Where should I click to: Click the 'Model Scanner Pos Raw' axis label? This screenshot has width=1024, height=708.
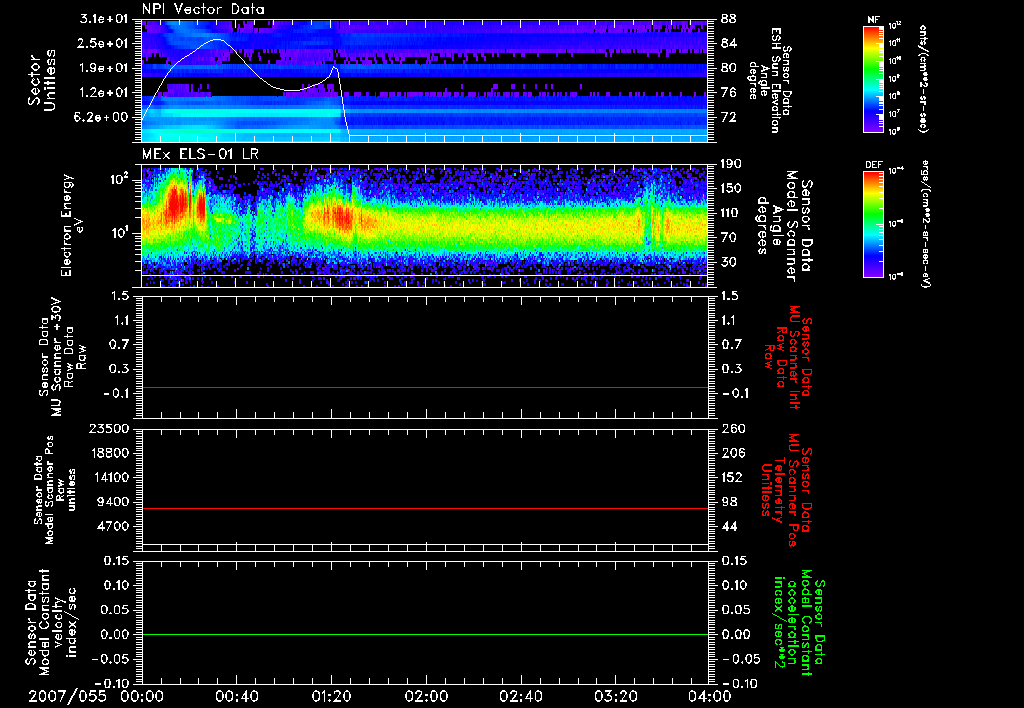click(55, 490)
